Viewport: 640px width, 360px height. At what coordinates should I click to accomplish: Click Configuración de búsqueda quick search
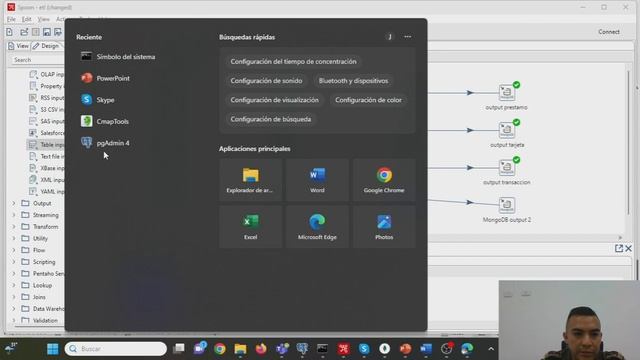pyautogui.click(x=271, y=119)
